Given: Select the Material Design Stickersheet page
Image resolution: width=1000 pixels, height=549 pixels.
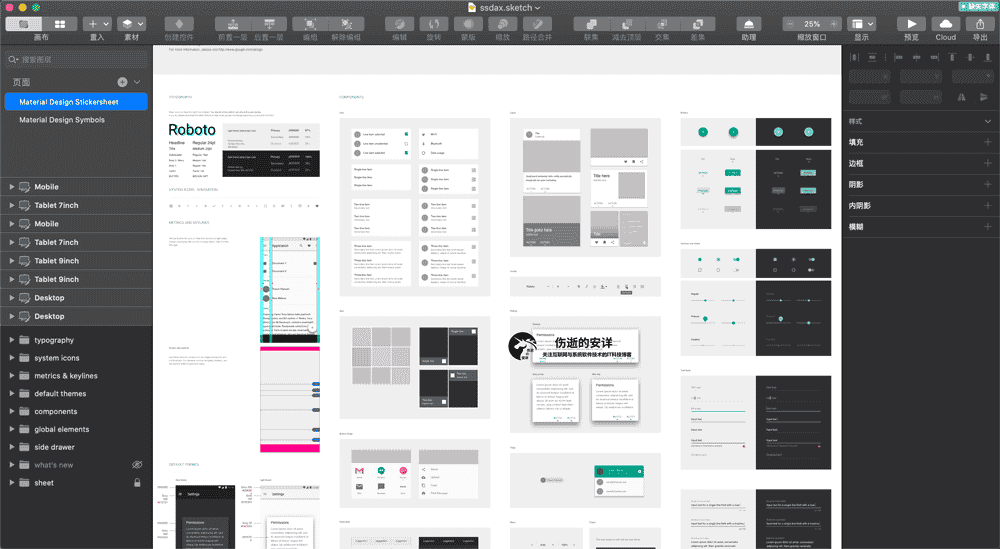Looking at the screenshot, I should (76, 102).
